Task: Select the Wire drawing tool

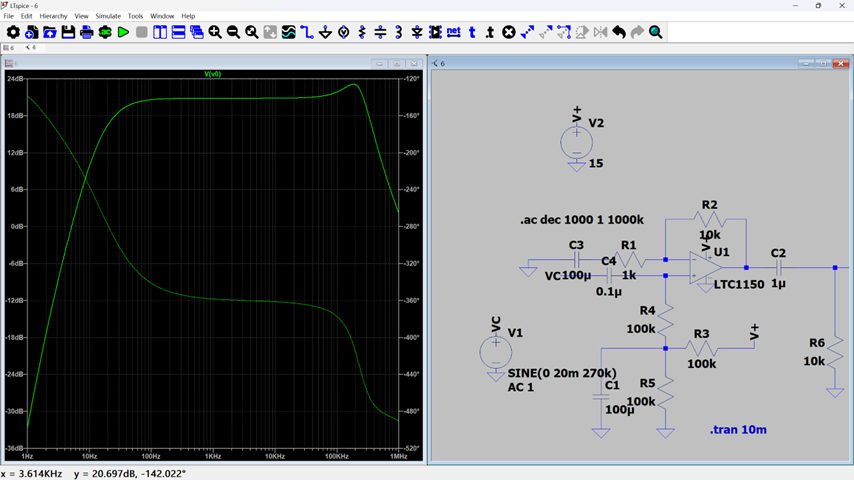Action: (x=307, y=32)
